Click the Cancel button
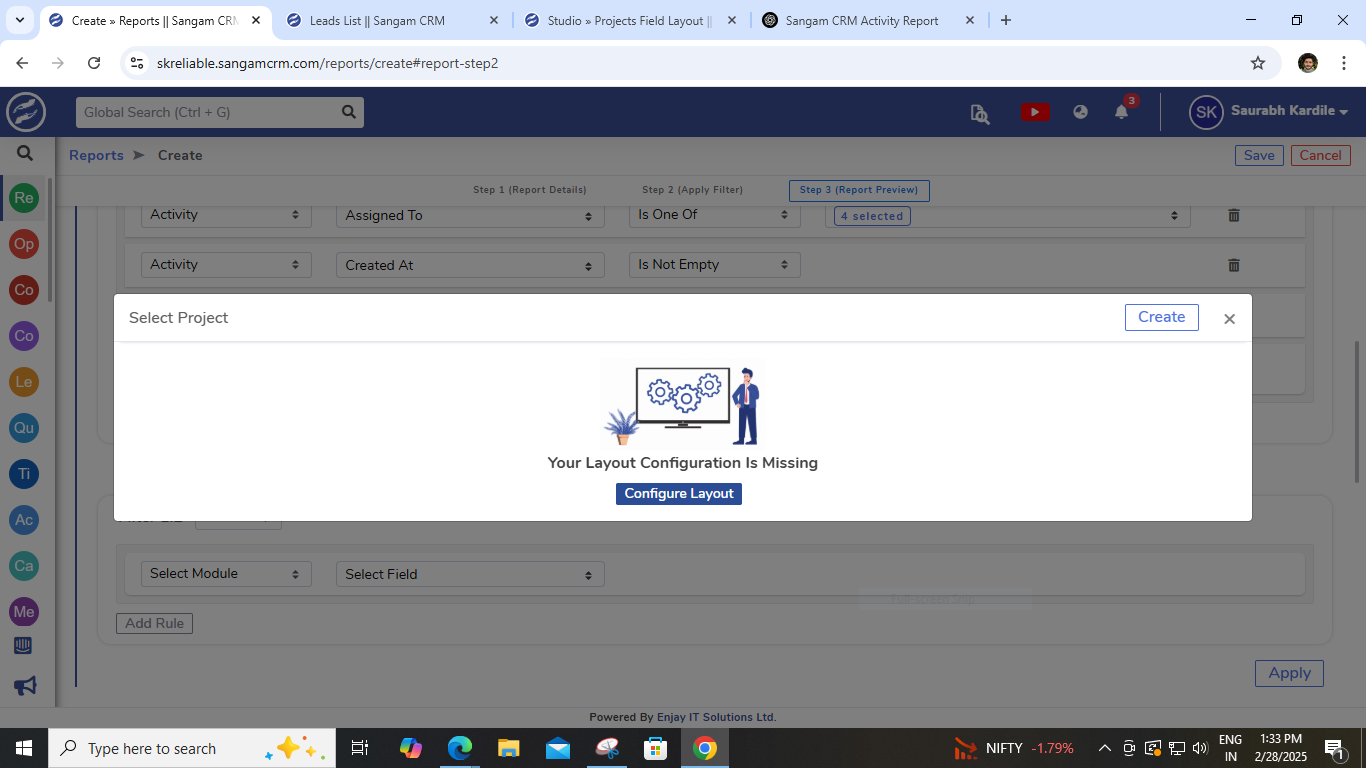 1320,155
